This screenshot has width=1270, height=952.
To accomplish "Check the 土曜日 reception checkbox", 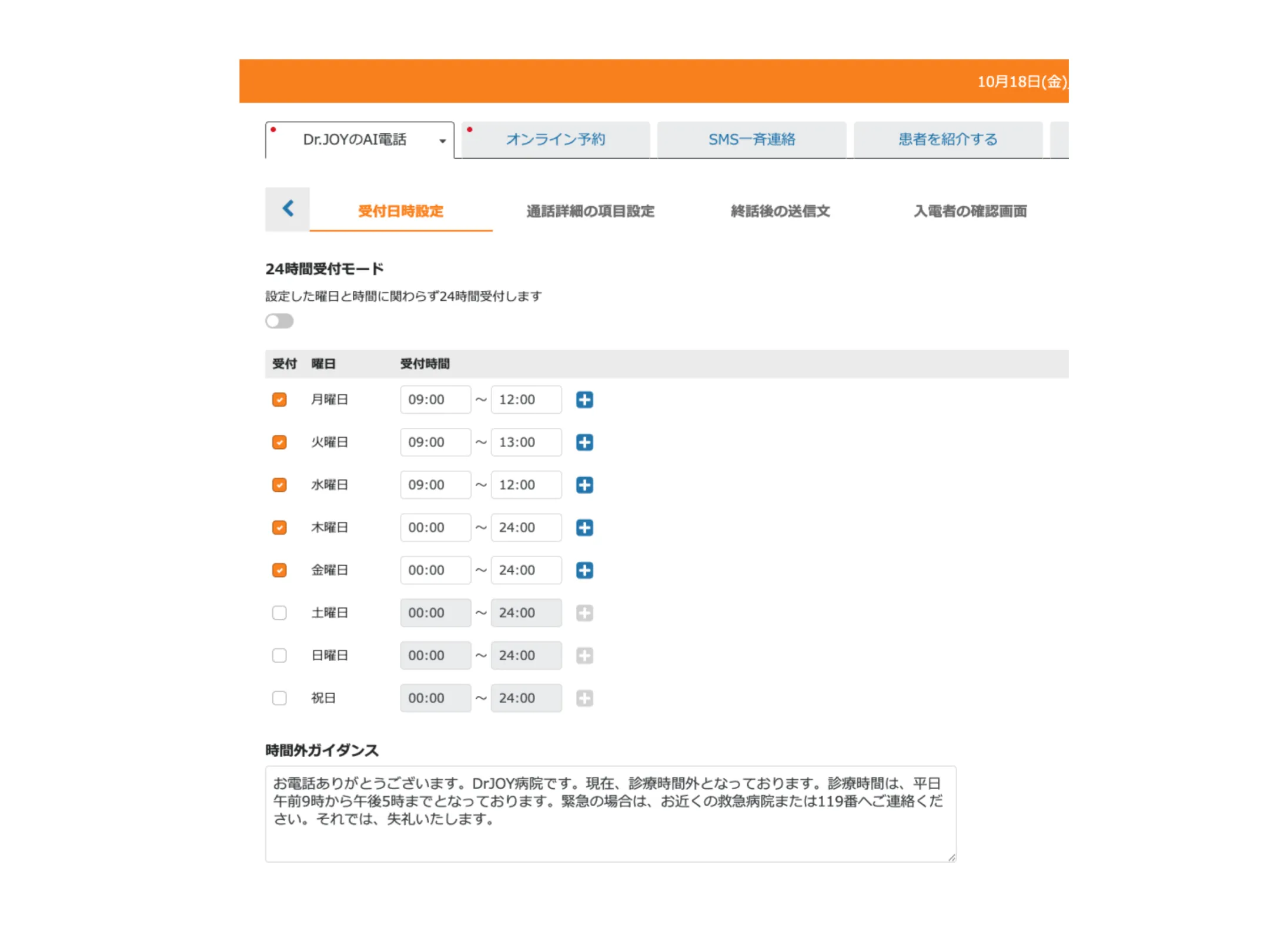I will coord(279,613).
